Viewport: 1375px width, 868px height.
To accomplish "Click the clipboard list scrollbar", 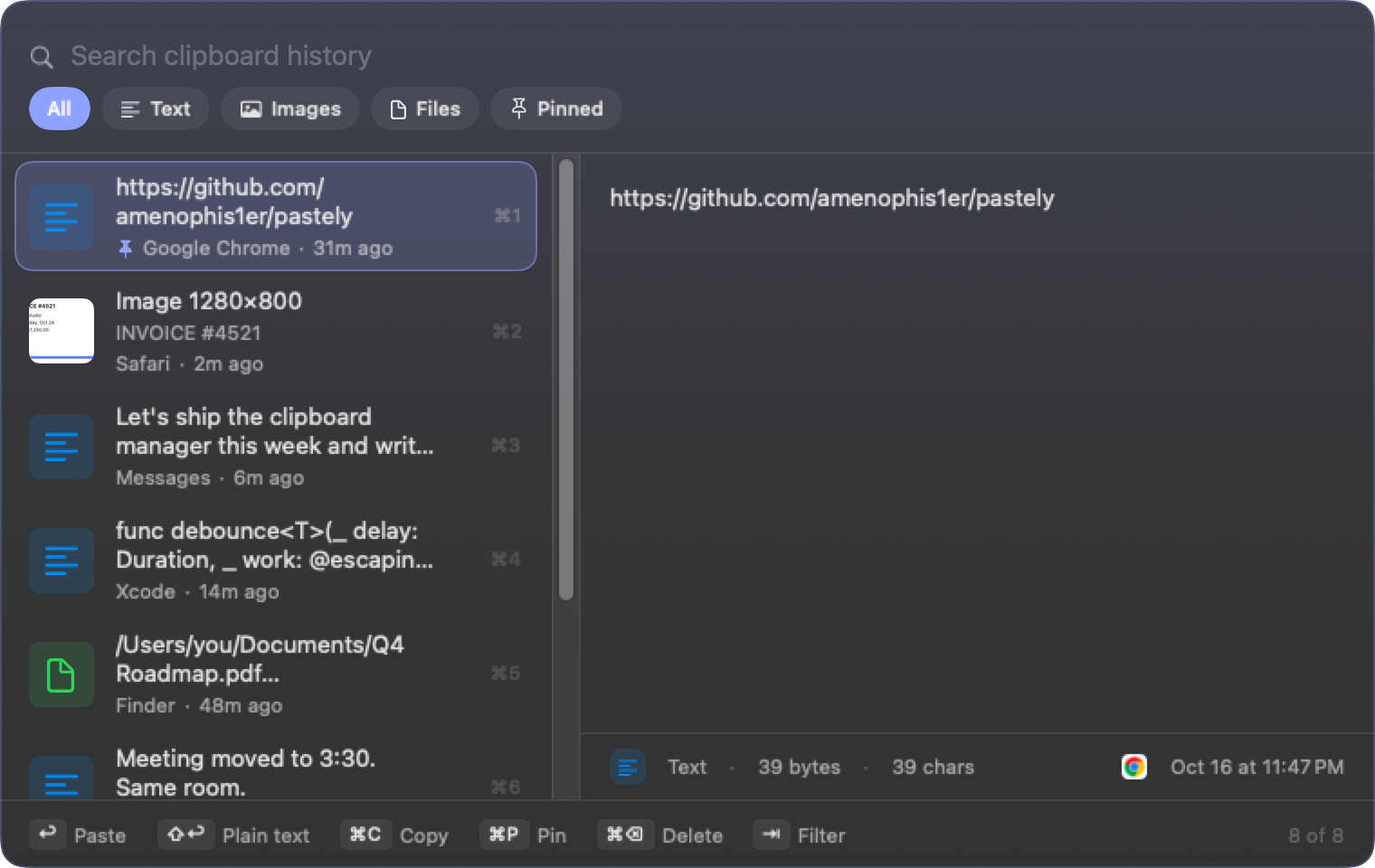I will pos(566,380).
